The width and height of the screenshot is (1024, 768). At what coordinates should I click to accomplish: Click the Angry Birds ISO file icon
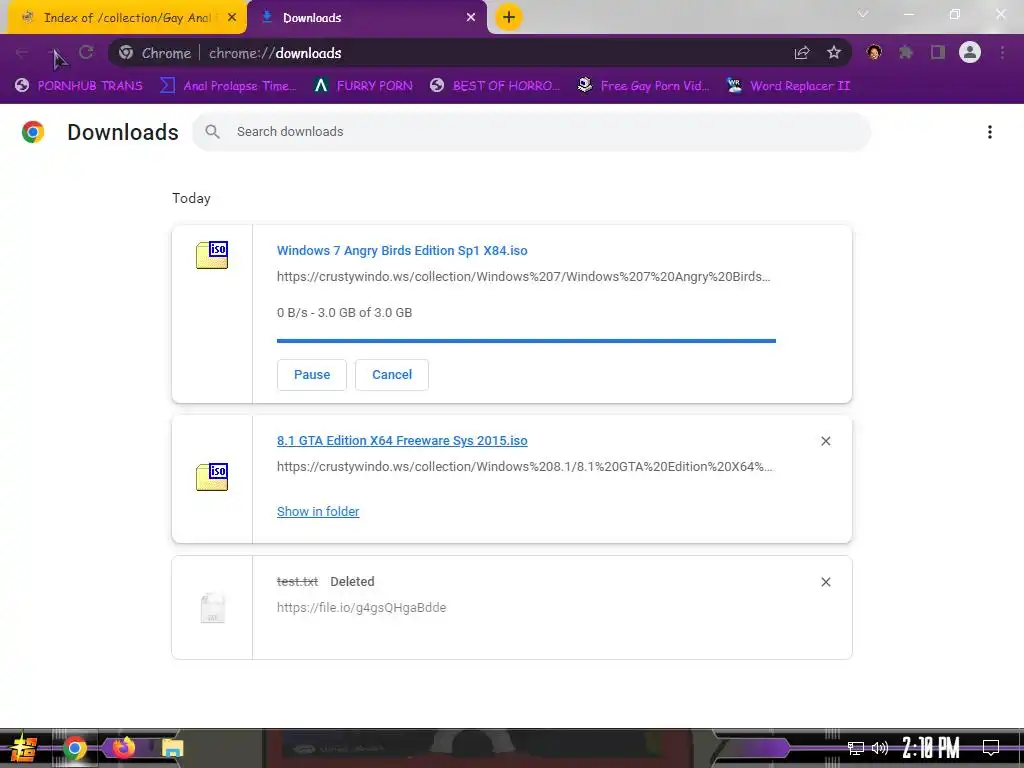[212, 255]
